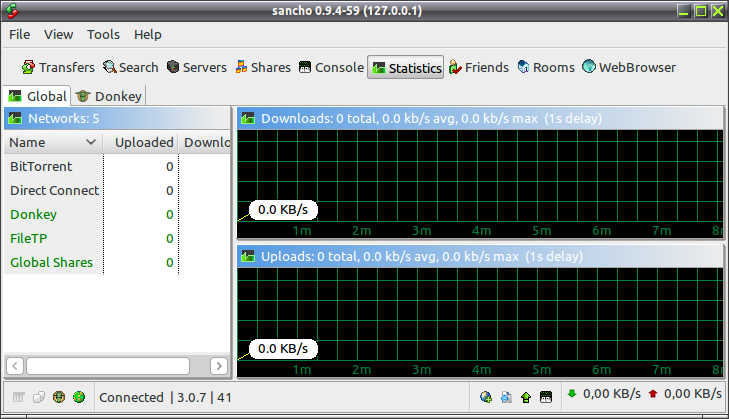Click the 0.0 KB/s label in Uploads graph
The width and height of the screenshot is (729, 419).
click(x=283, y=349)
